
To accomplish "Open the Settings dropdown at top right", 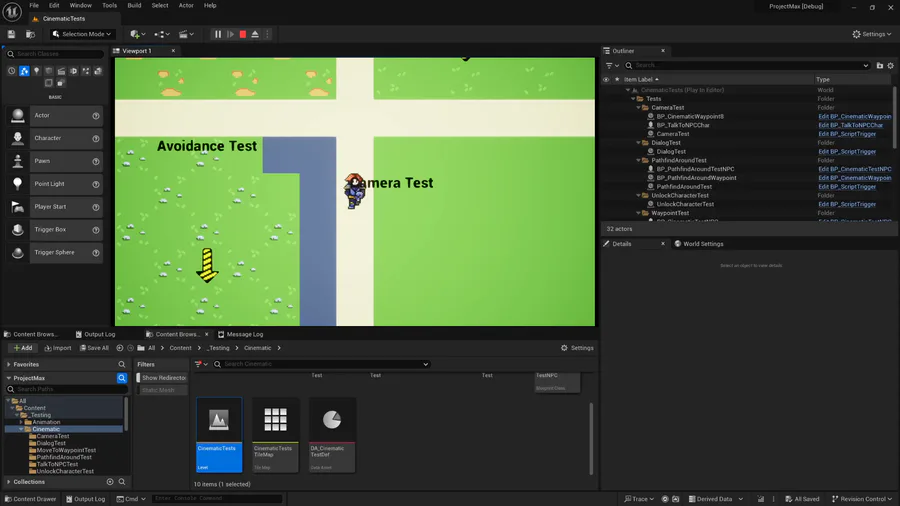I will (x=872, y=34).
